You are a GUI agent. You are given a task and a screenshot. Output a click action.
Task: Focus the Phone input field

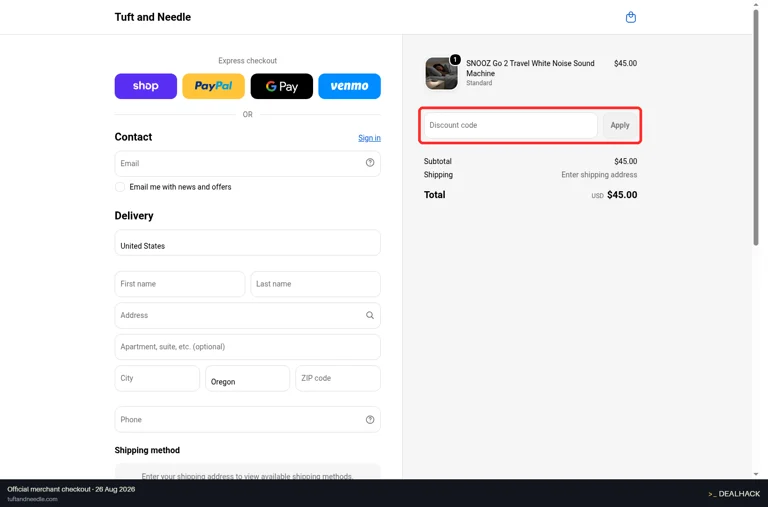[x=247, y=419]
